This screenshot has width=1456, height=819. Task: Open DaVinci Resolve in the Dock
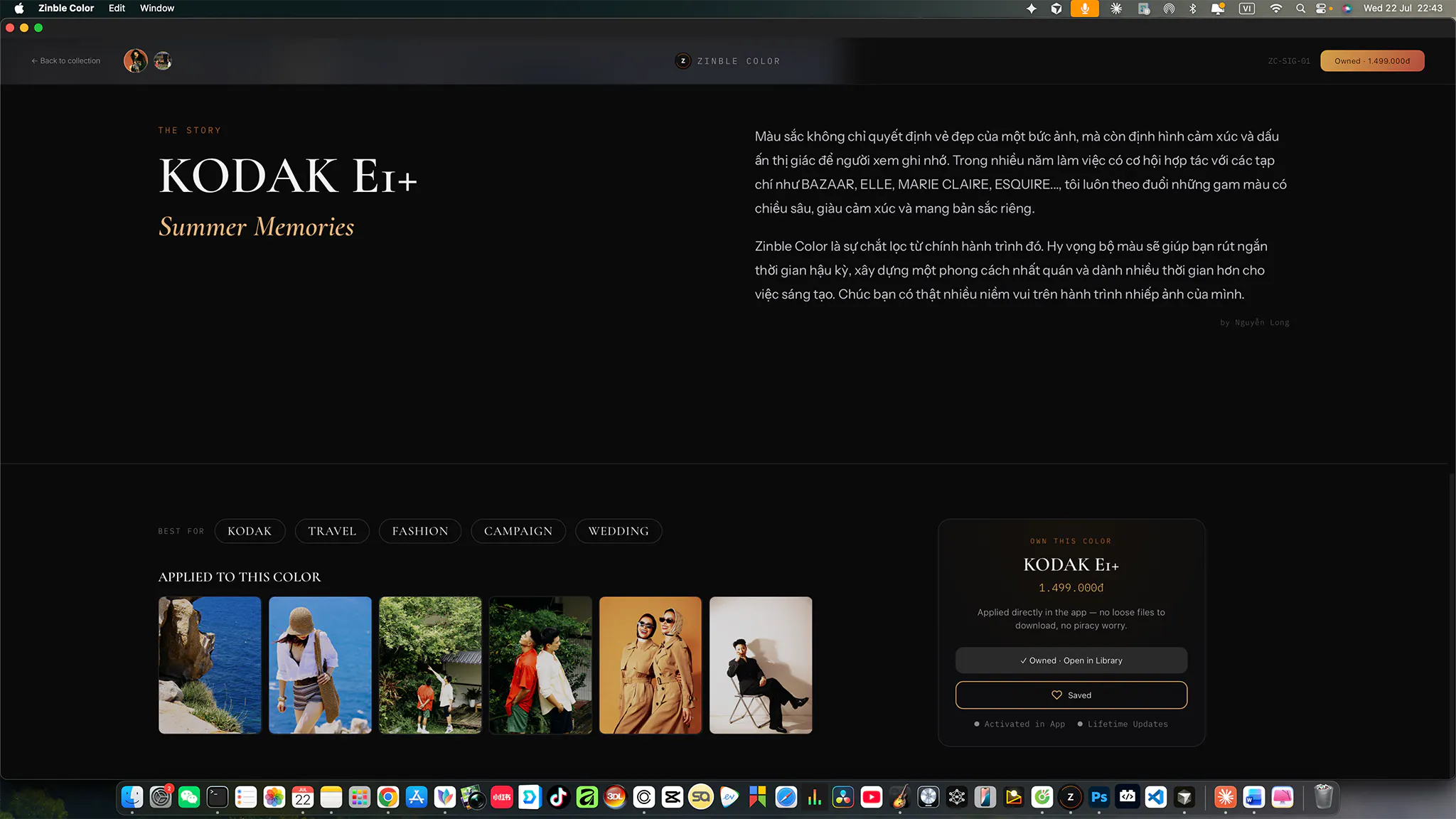[x=843, y=798]
